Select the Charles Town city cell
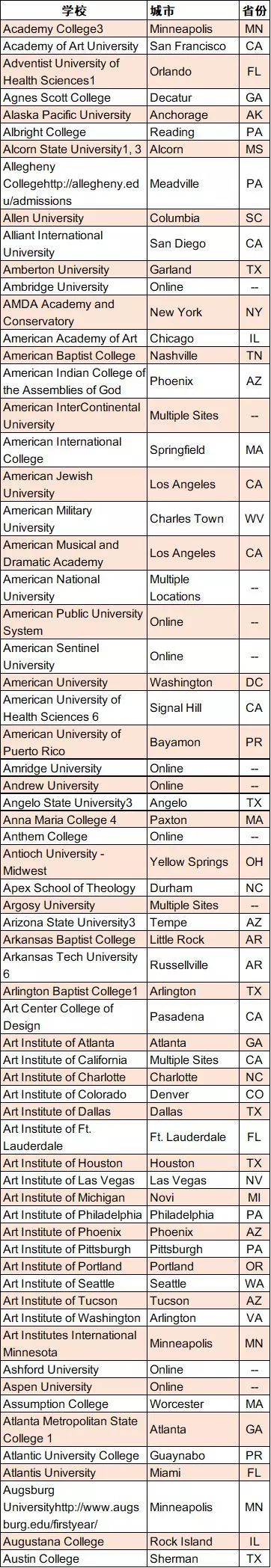The width and height of the screenshot is (271, 1568). point(193,519)
